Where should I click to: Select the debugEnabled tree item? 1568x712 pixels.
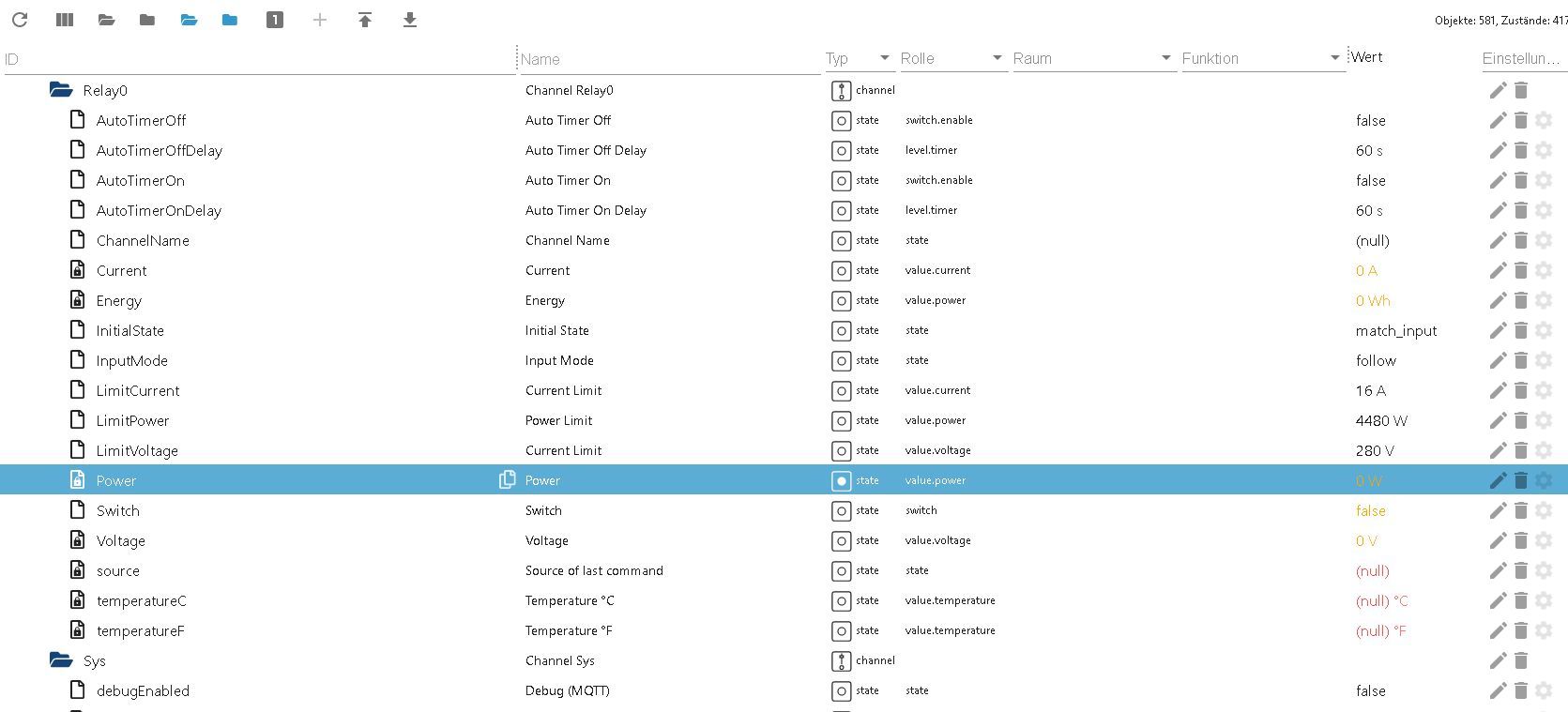pos(143,690)
